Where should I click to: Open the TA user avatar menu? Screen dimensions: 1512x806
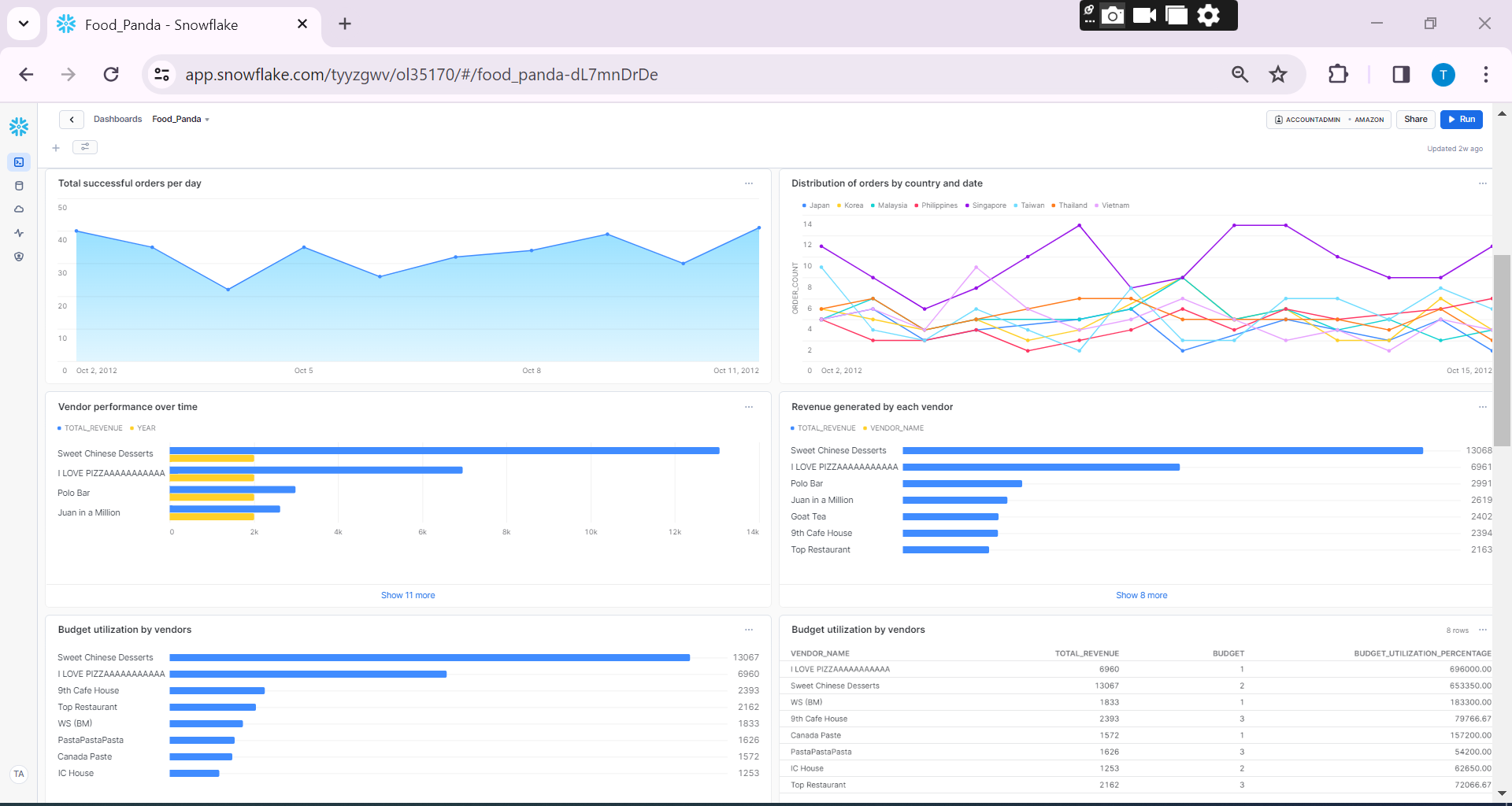coord(19,774)
